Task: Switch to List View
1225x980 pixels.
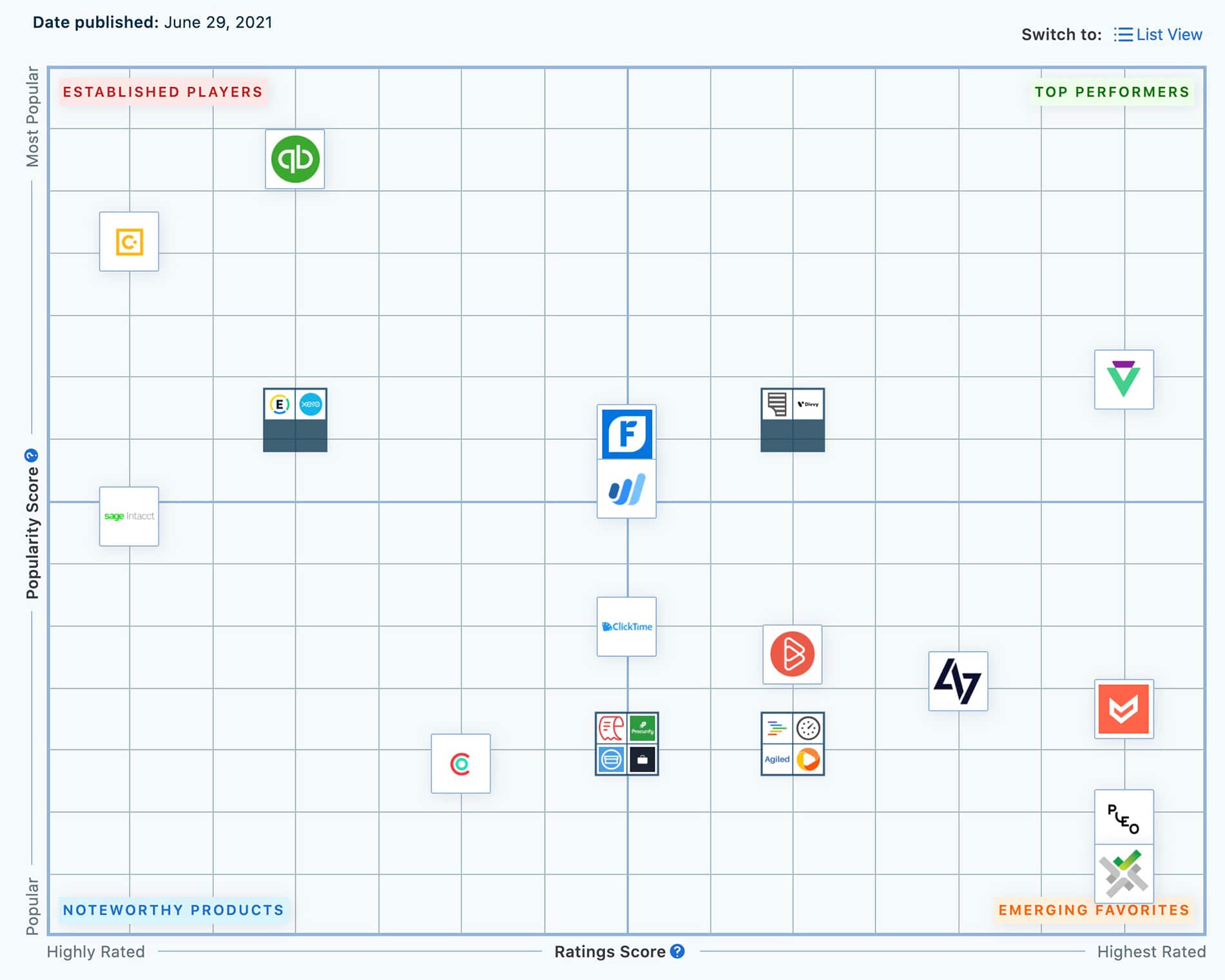Action: point(1158,35)
